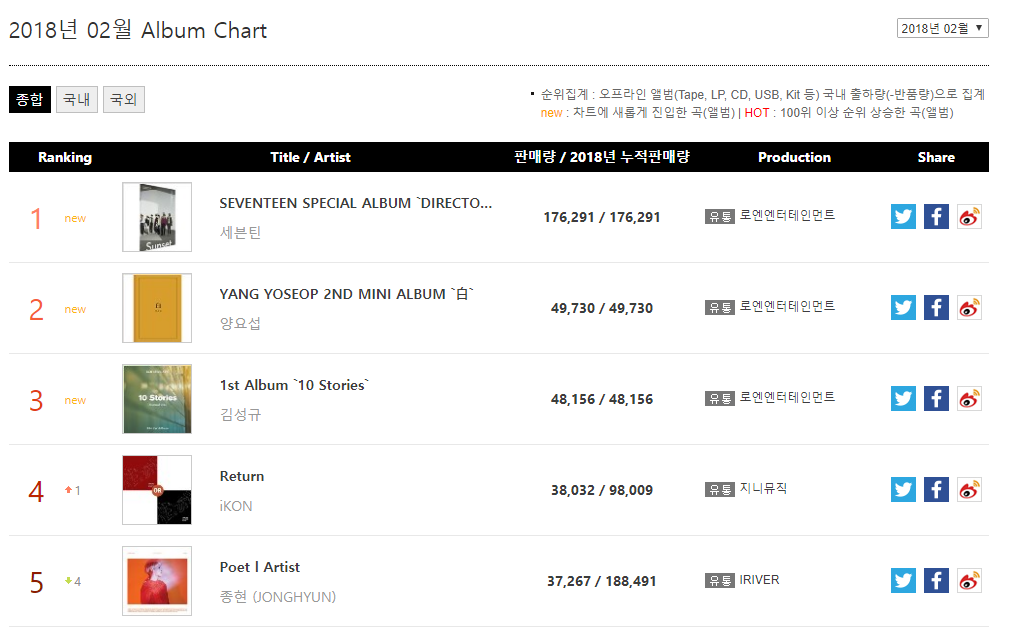The image size is (1012, 628).
Task: Select the 종합 overall chart tab
Action: pos(29,99)
